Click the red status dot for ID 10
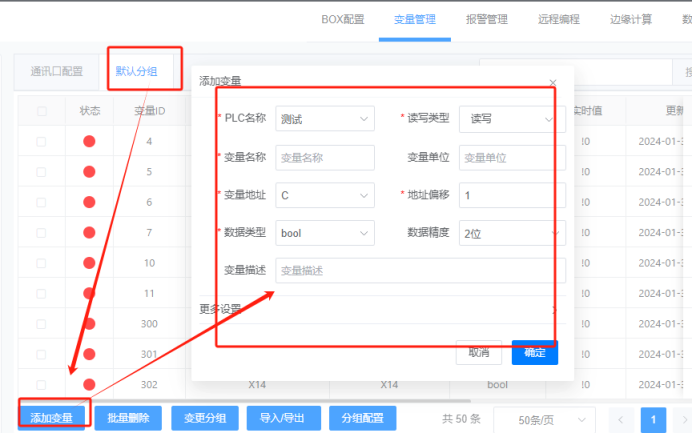 (x=89, y=263)
